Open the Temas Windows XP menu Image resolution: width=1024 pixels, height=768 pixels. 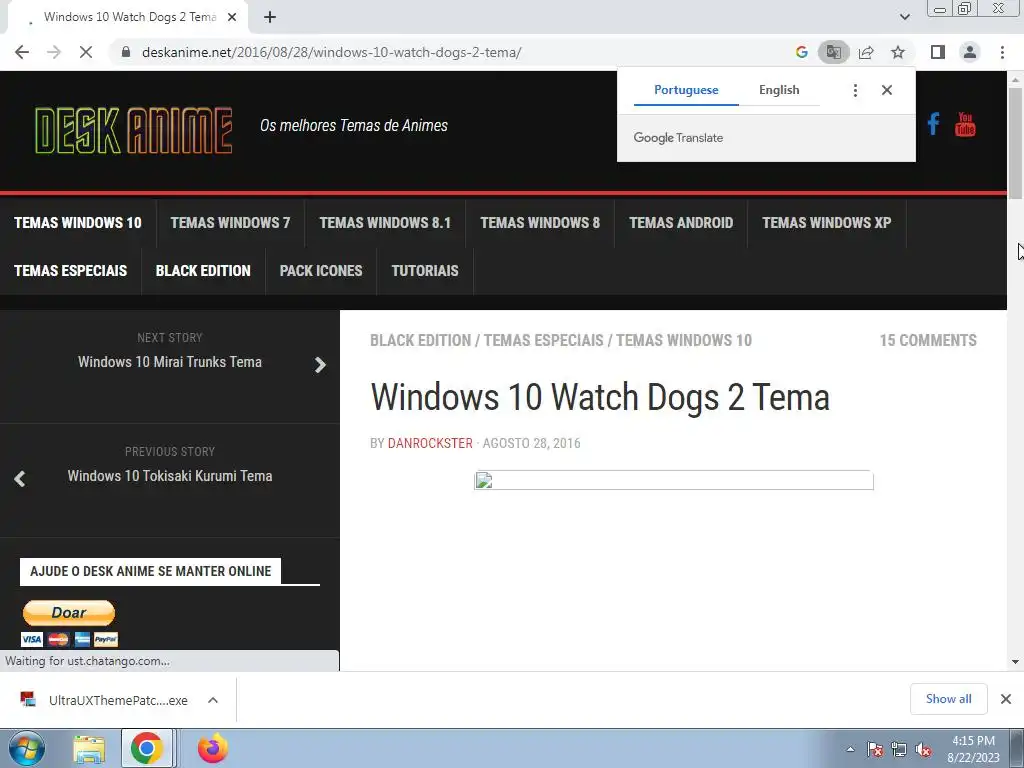(x=826, y=223)
